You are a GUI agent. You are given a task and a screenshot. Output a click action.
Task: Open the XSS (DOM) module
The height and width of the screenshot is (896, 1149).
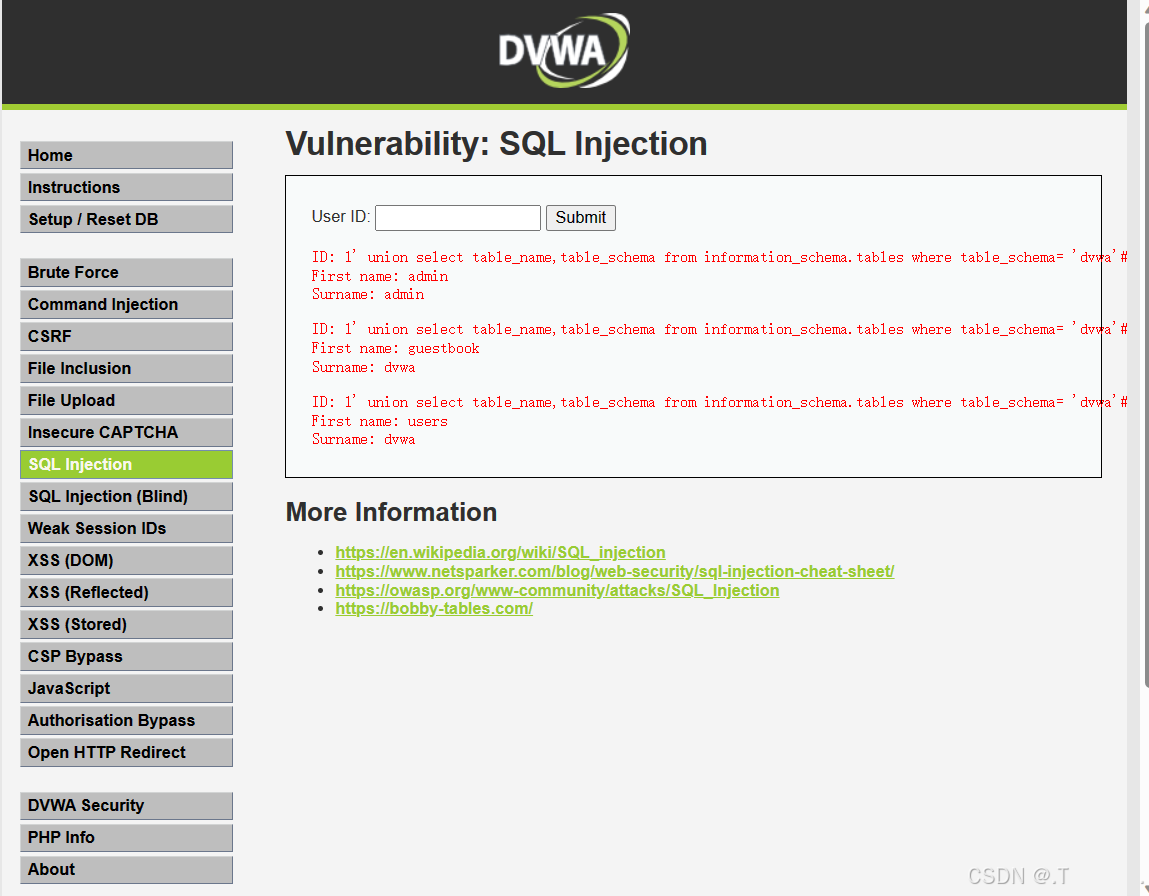tap(126, 560)
